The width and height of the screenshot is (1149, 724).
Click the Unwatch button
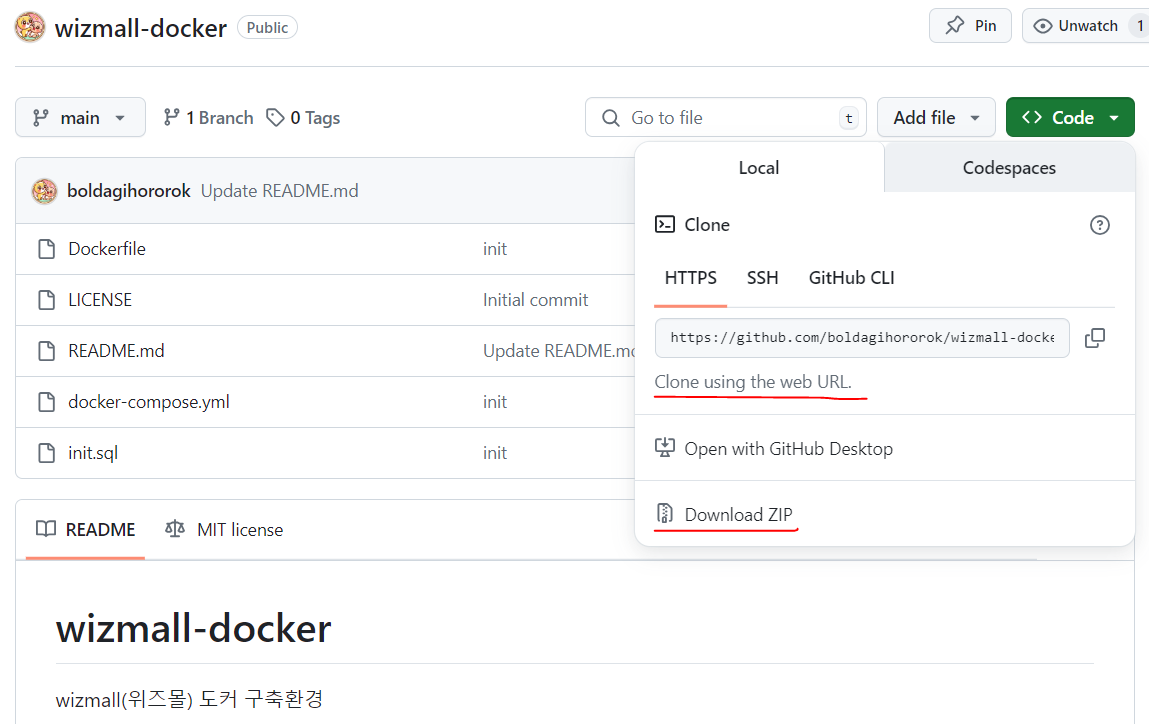coord(1086,26)
